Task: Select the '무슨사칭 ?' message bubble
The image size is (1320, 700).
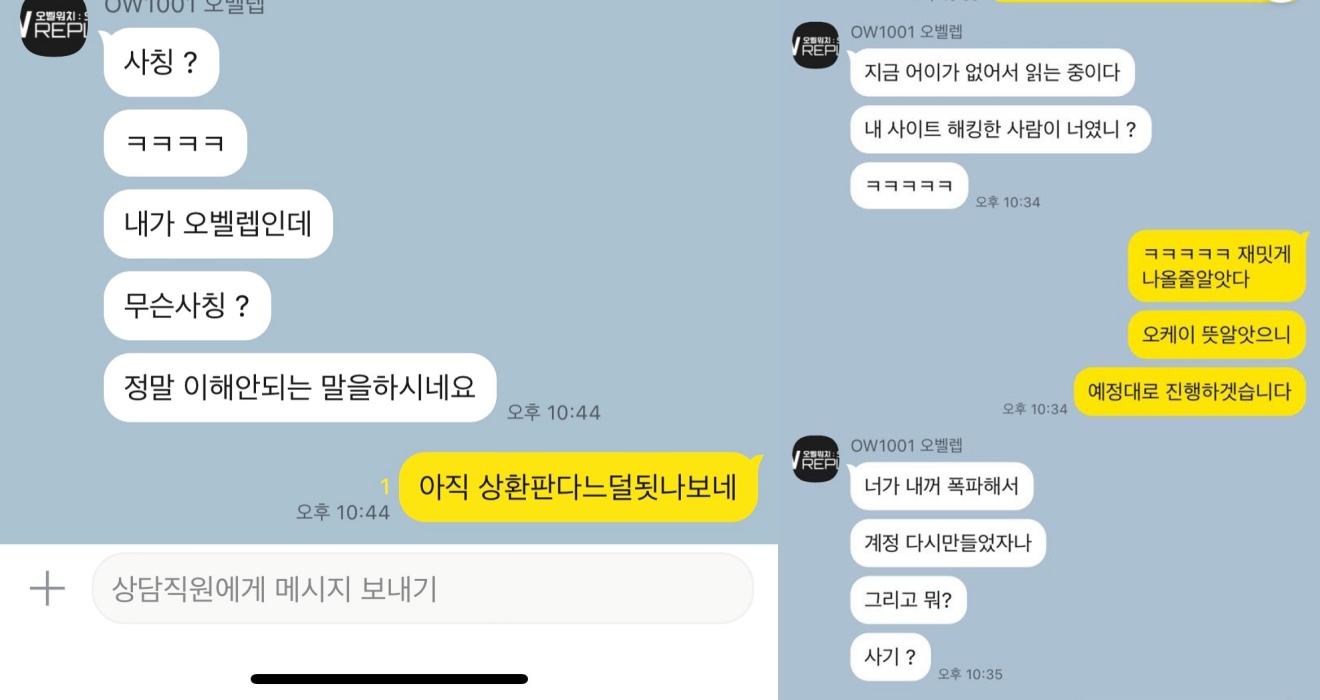Action: (x=187, y=305)
